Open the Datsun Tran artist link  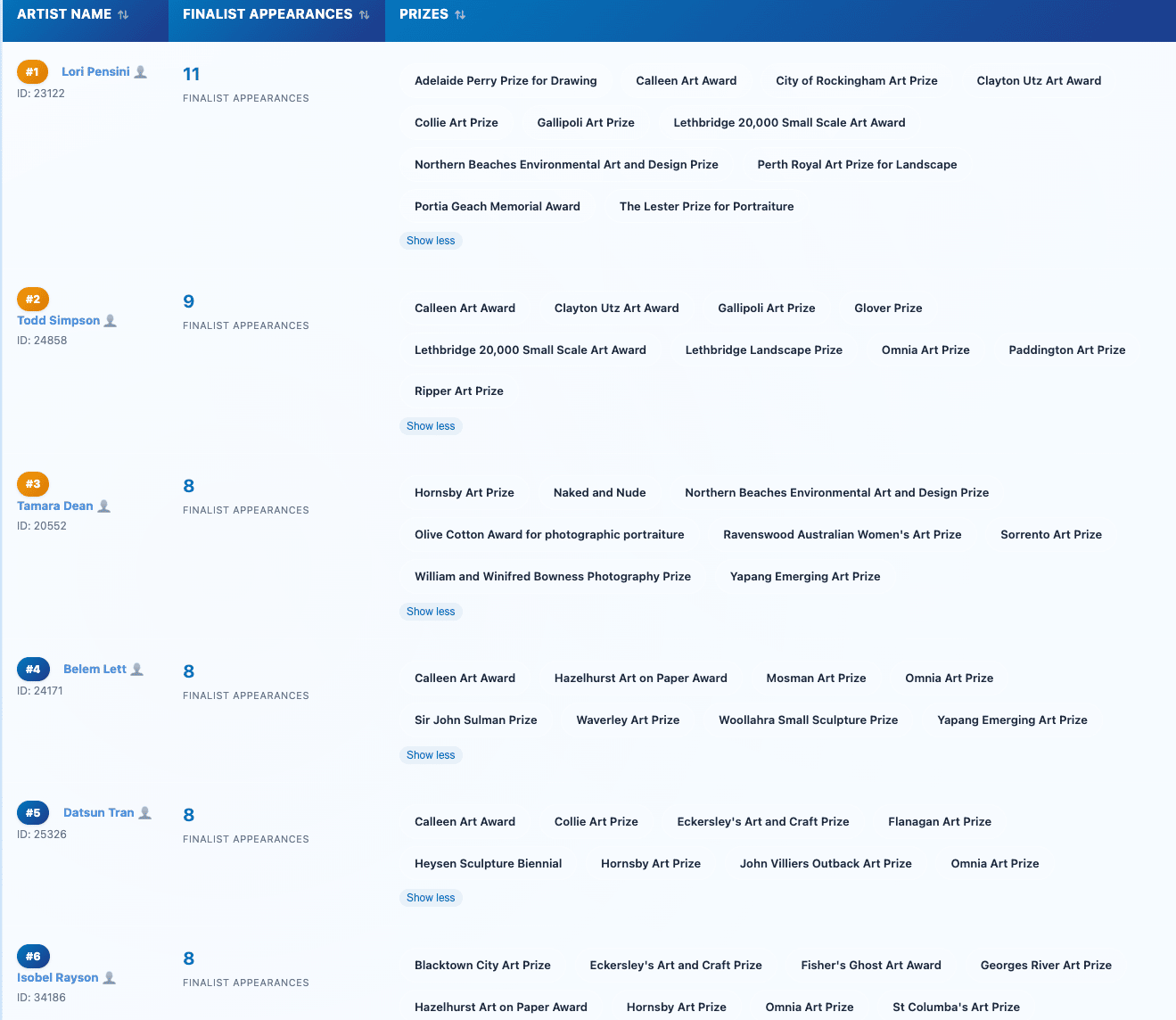[98, 813]
